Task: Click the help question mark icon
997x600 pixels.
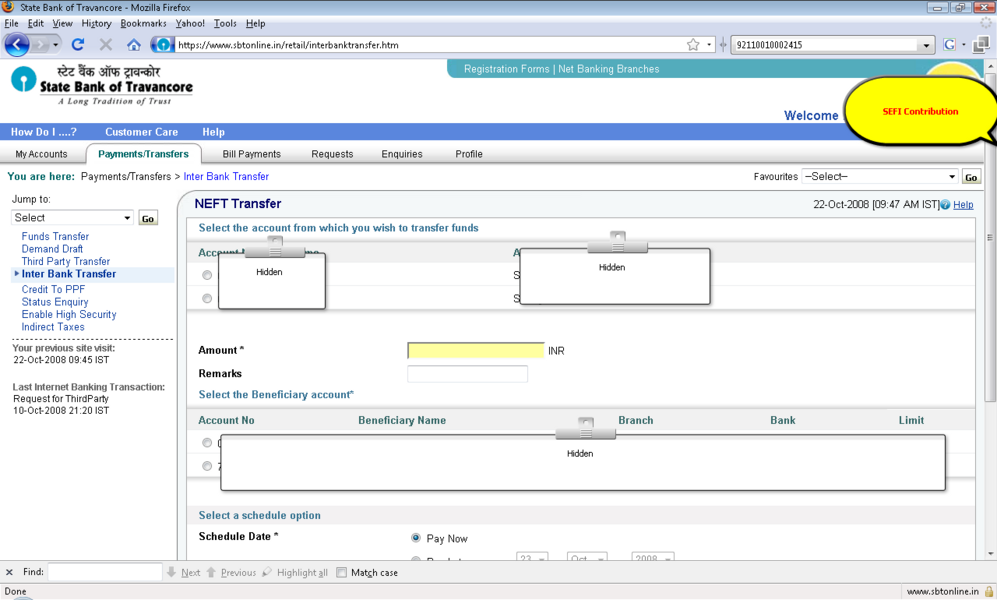Action: coord(945,205)
